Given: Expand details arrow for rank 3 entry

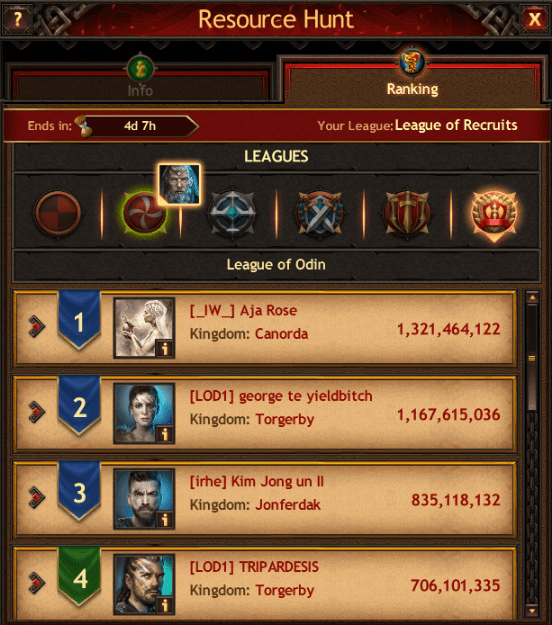Looking at the screenshot, I should pyautogui.click(x=36, y=497).
